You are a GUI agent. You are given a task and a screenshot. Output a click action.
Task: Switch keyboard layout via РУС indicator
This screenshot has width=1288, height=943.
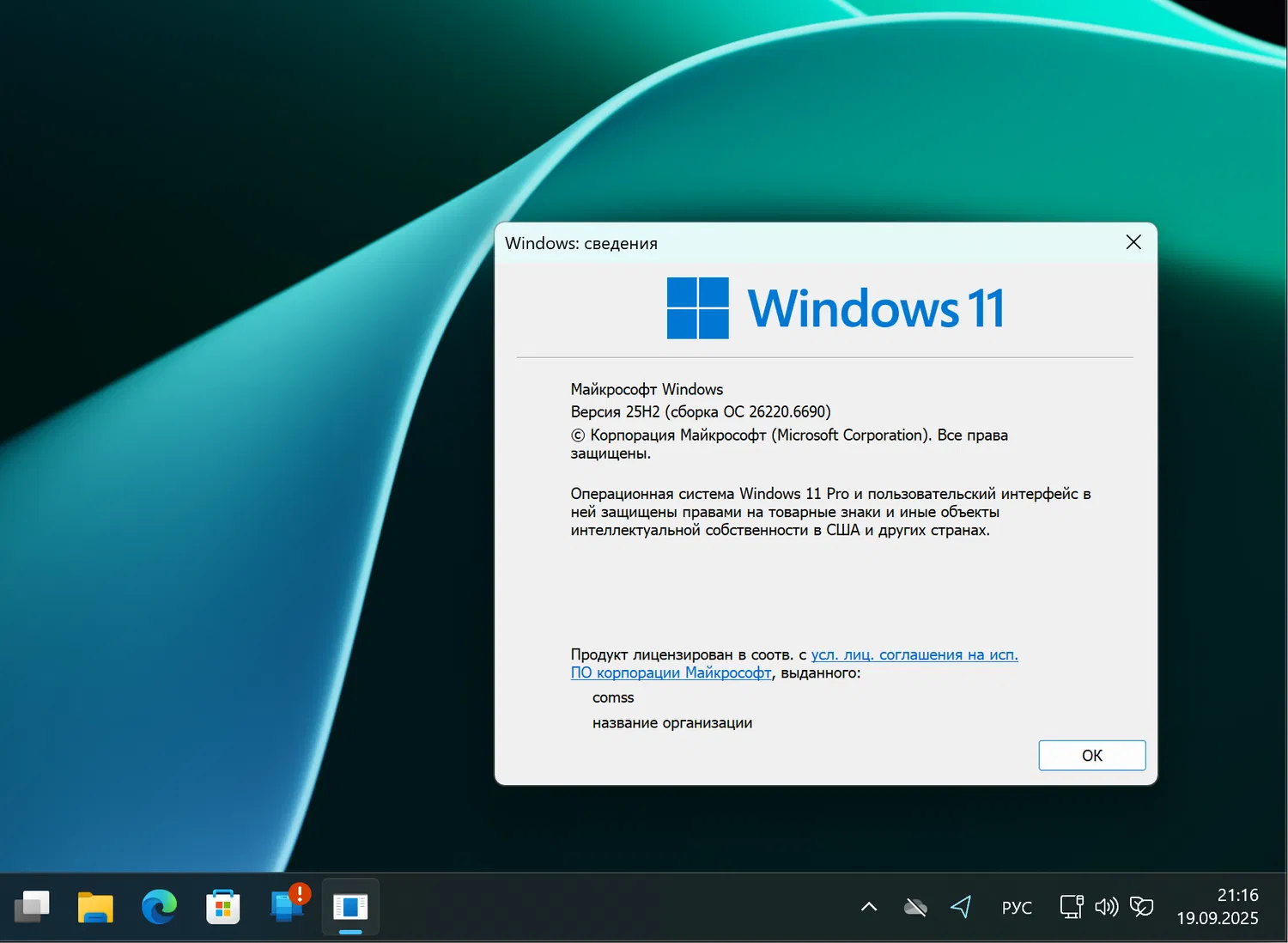coord(1016,906)
